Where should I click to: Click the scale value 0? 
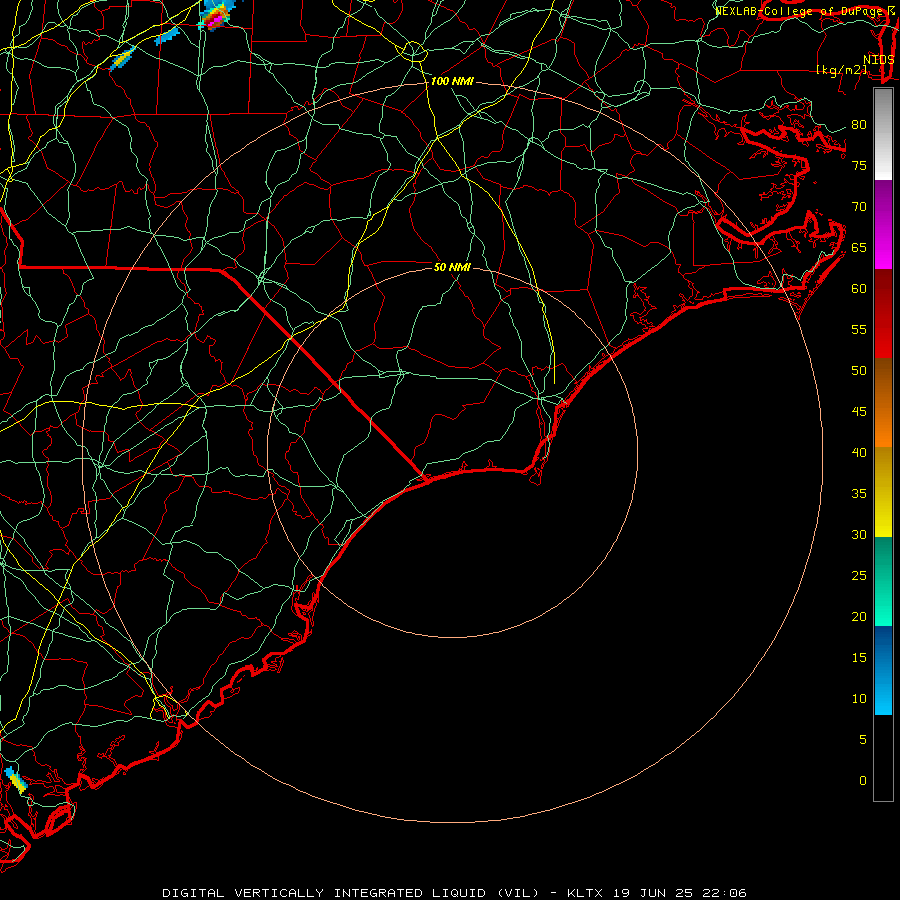pyautogui.click(x=863, y=781)
